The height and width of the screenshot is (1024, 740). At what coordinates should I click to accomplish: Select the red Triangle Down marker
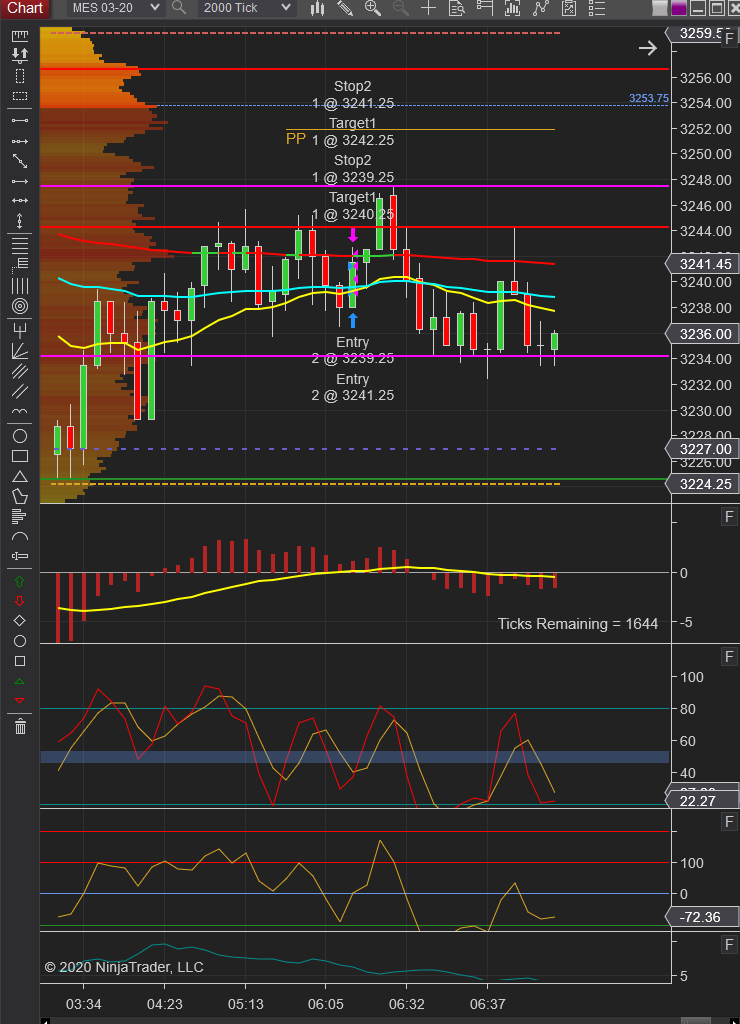click(x=20, y=700)
